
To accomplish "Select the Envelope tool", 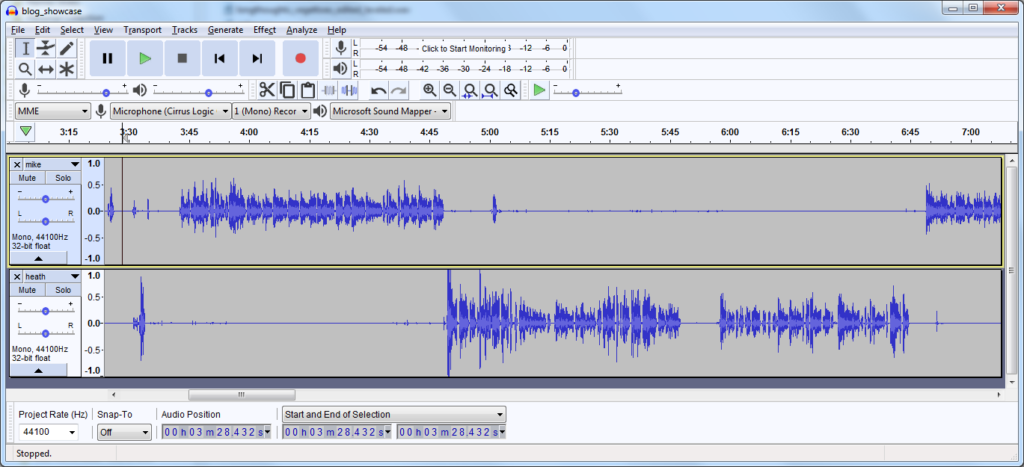I will point(46,48).
